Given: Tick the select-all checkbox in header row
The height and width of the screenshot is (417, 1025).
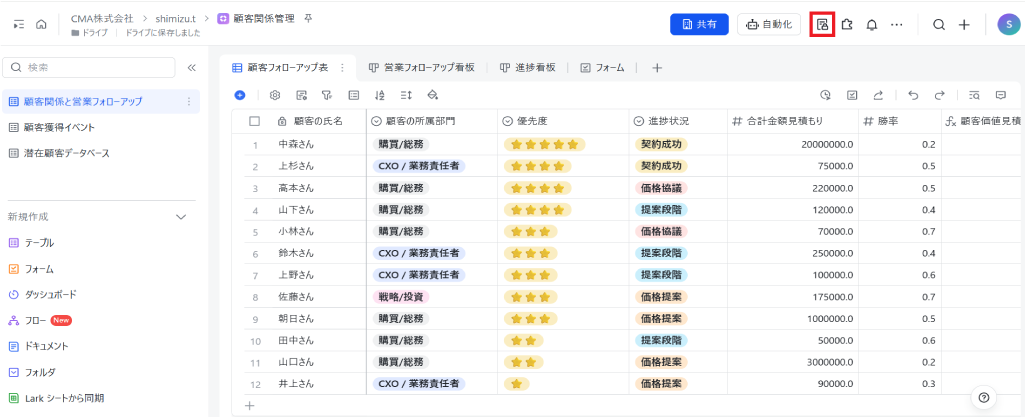Looking at the screenshot, I should 255,121.
